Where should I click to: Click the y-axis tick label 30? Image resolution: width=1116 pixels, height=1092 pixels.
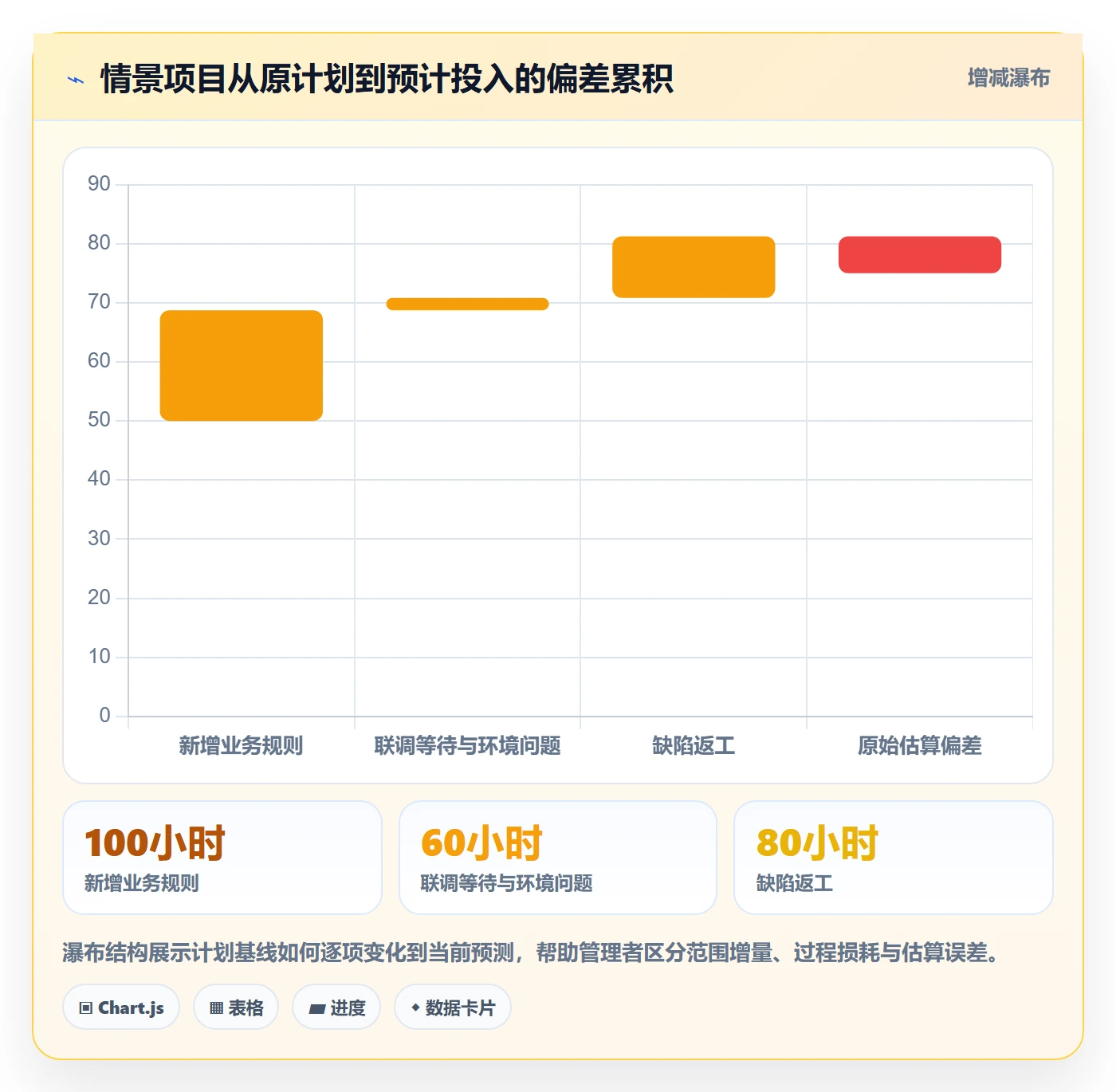[100, 539]
